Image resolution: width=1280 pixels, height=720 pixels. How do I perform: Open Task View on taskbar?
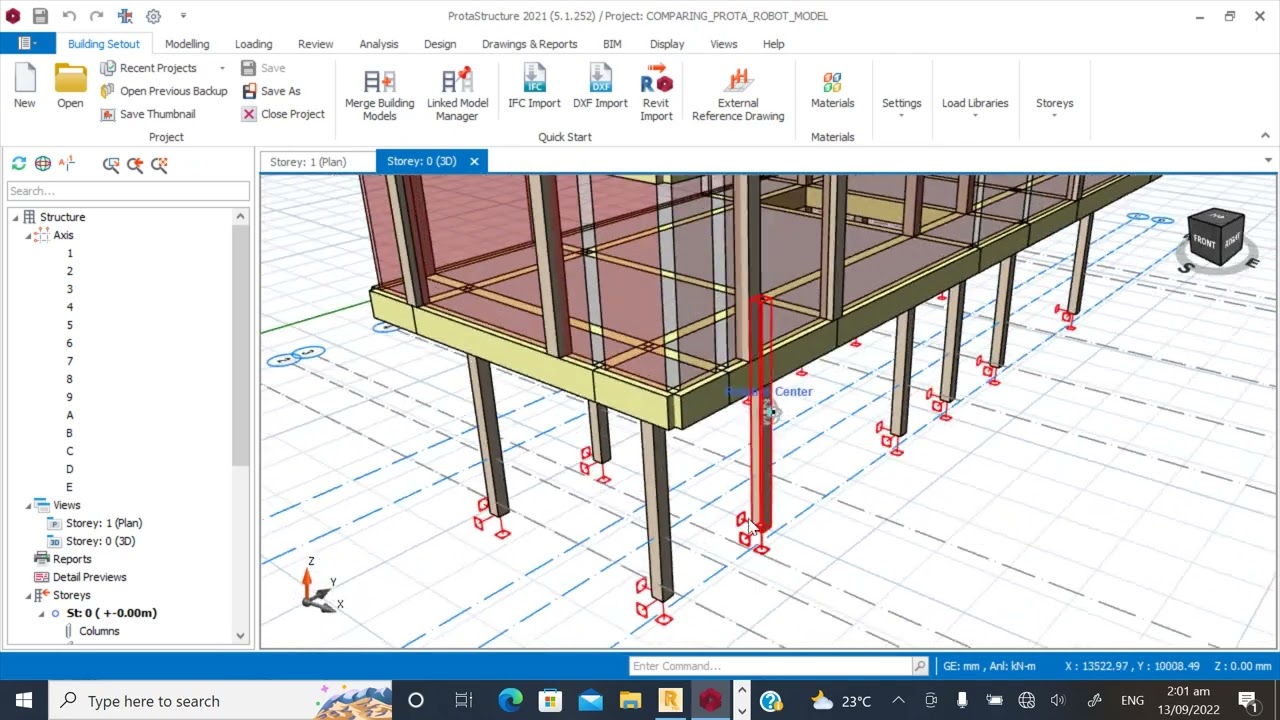click(x=463, y=700)
